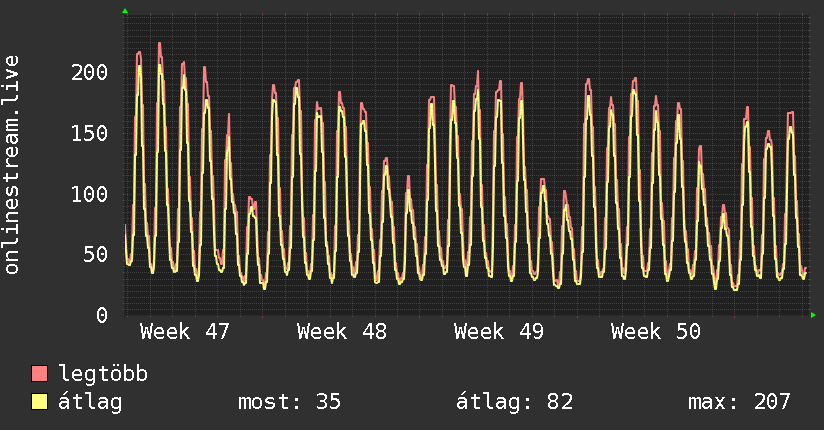The width and height of the screenshot is (824, 430).
Task: Click the 50 y-axis tick label
Action: pyautogui.click(x=96, y=254)
